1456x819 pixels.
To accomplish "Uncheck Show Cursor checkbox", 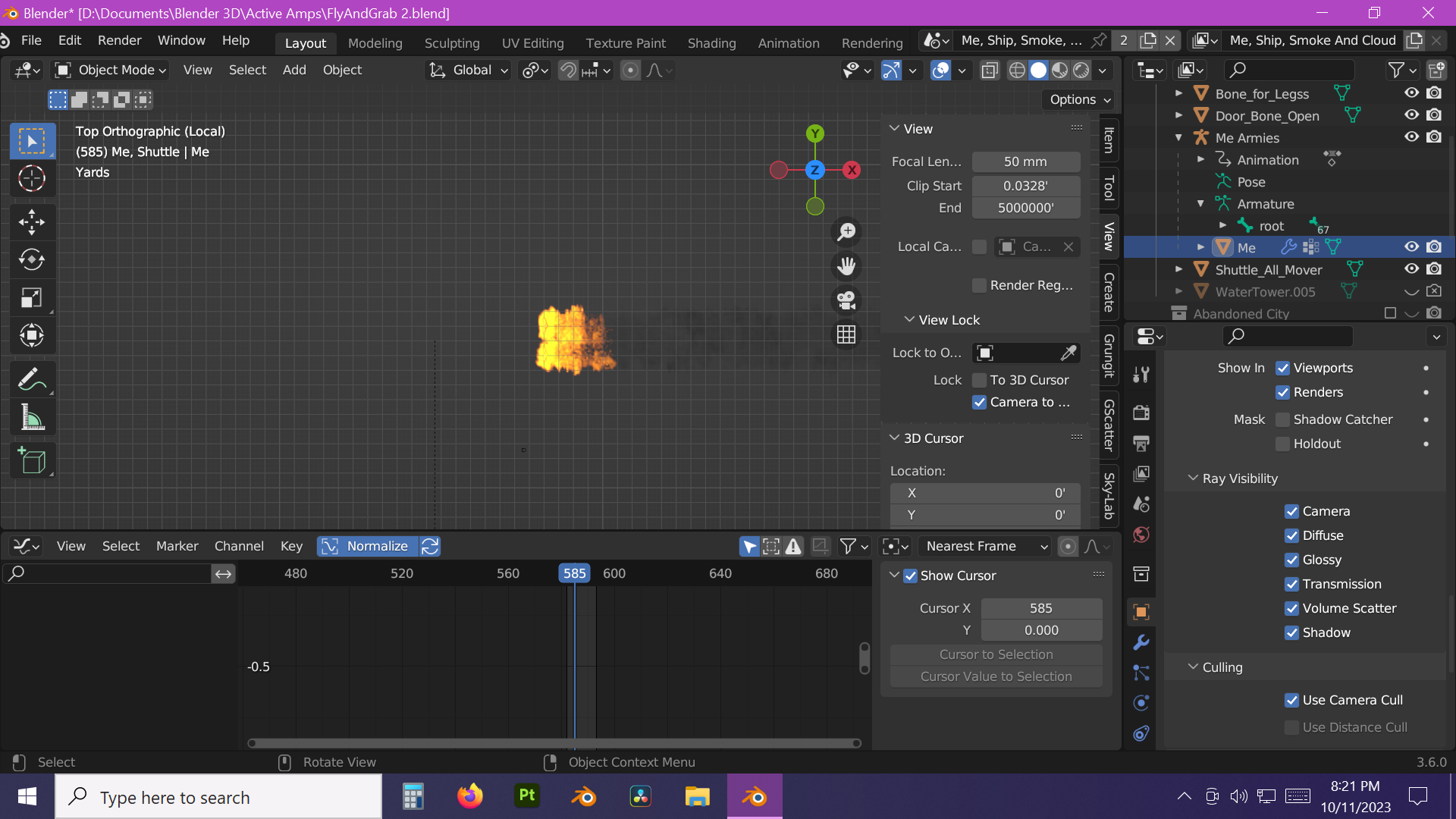I will tap(911, 576).
